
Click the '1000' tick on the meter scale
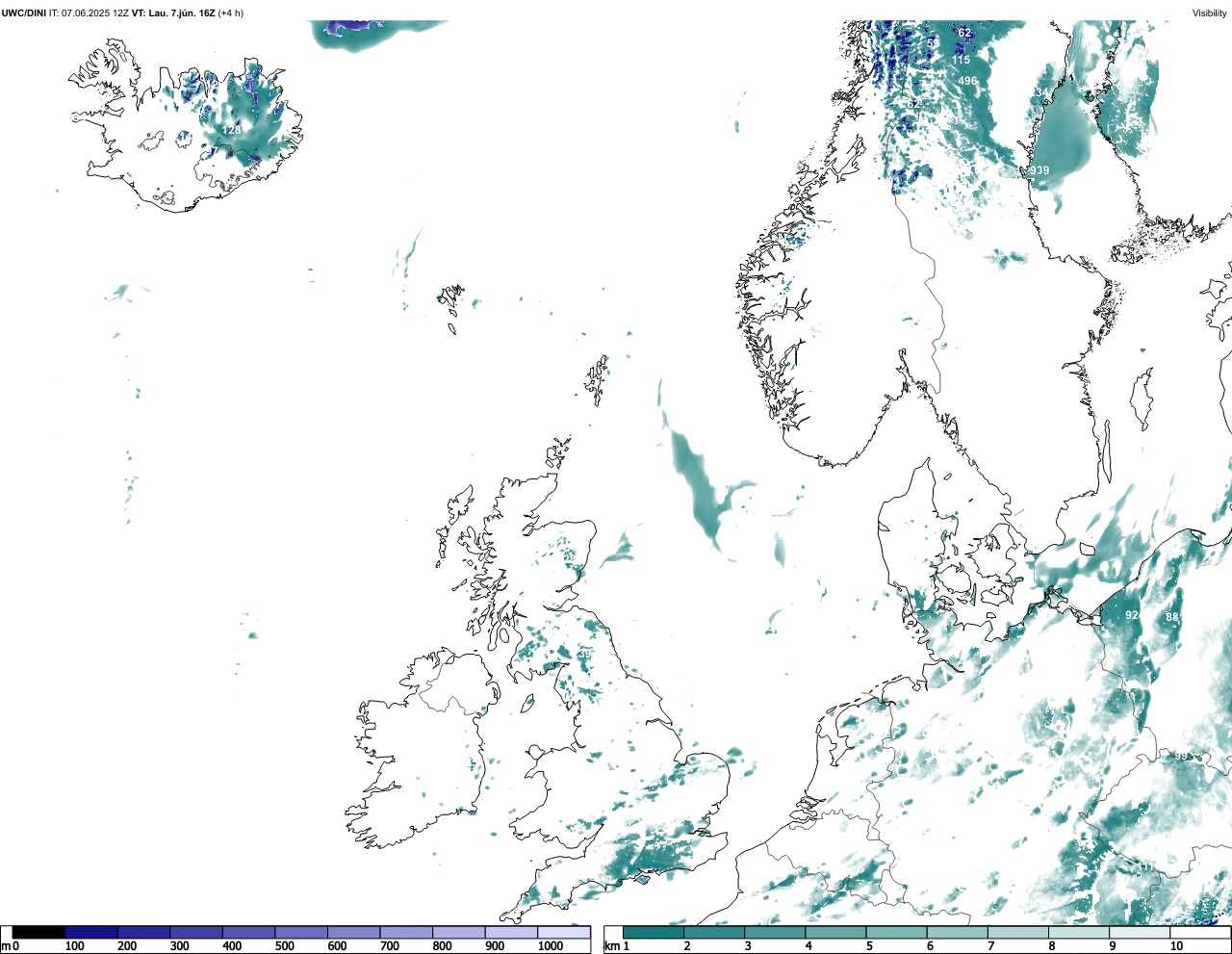click(551, 946)
